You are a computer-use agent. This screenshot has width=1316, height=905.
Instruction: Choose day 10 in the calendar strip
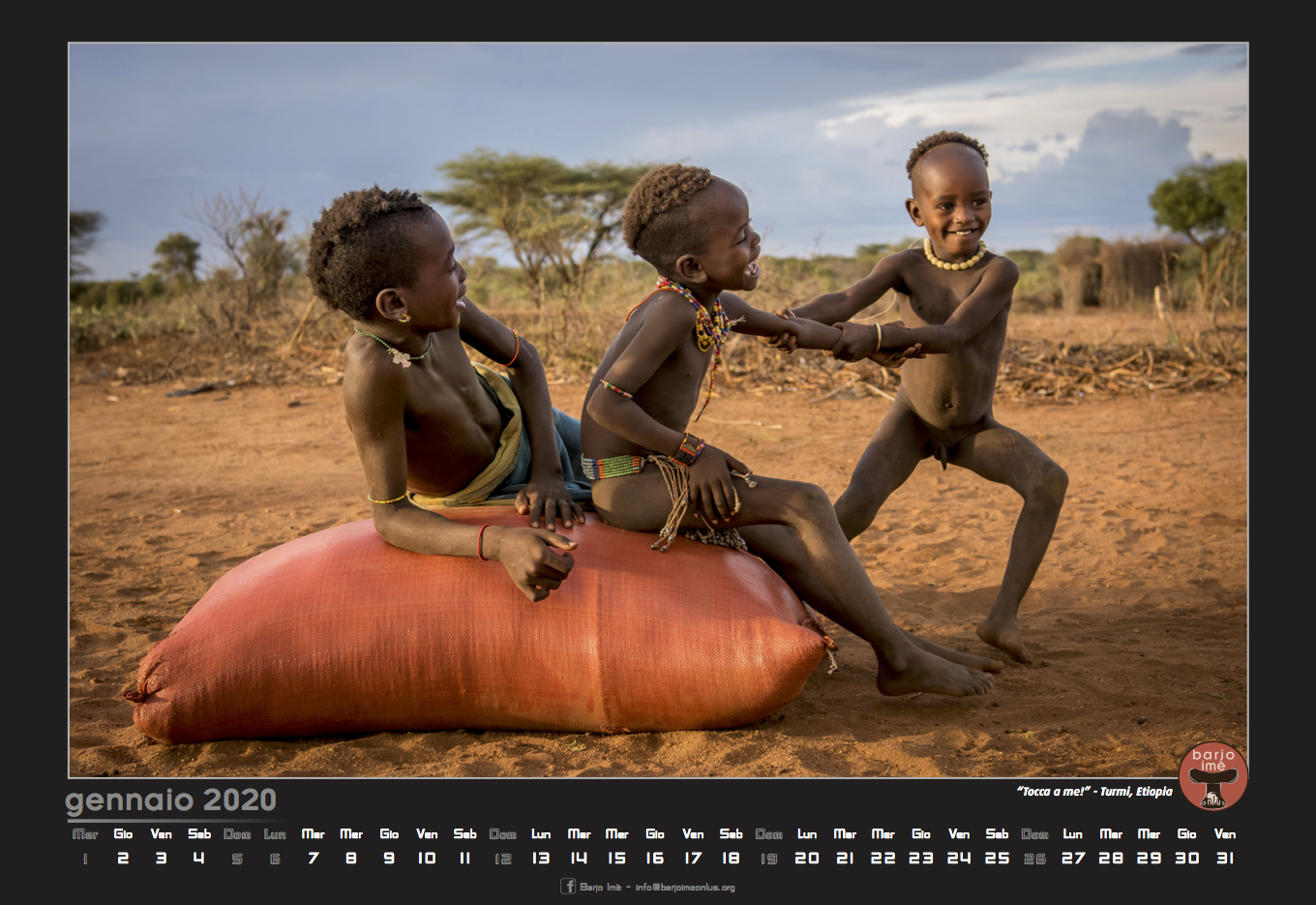(x=427, y=858)
